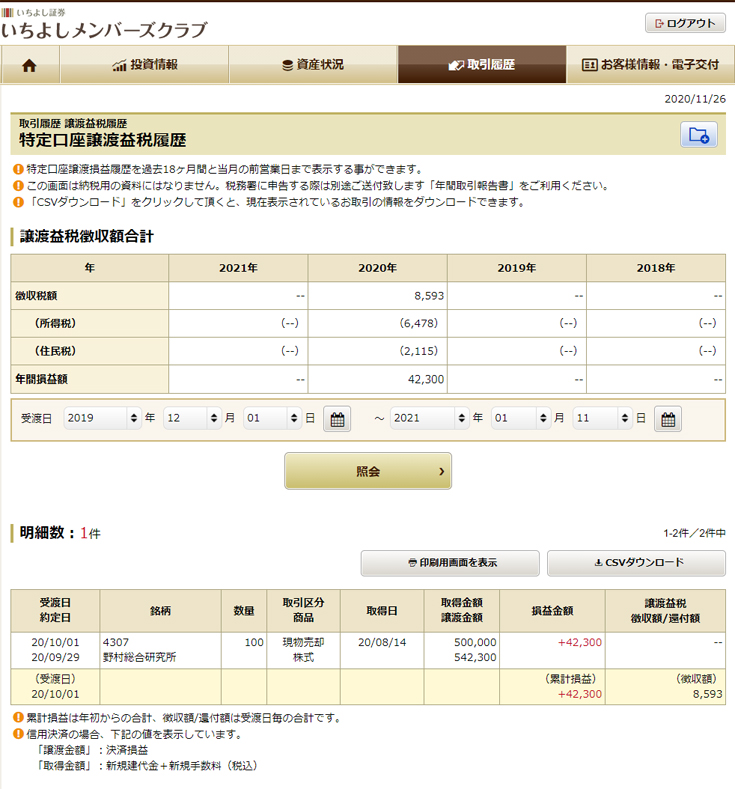735x789 pixels.
Task: Expand the end day 11 dropdown
Action: pyautogui.click(x=600, y=419)
